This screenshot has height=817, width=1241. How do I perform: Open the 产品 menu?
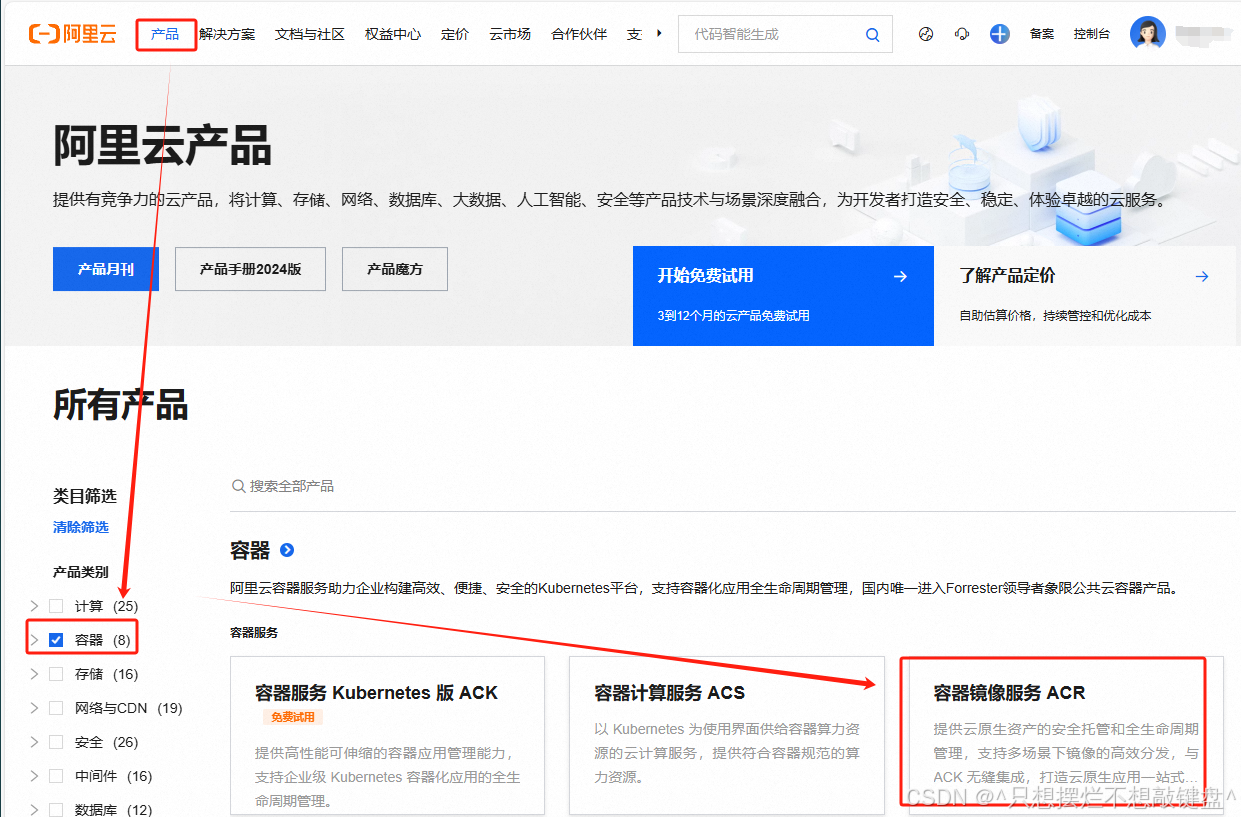[x=165, y=34]
